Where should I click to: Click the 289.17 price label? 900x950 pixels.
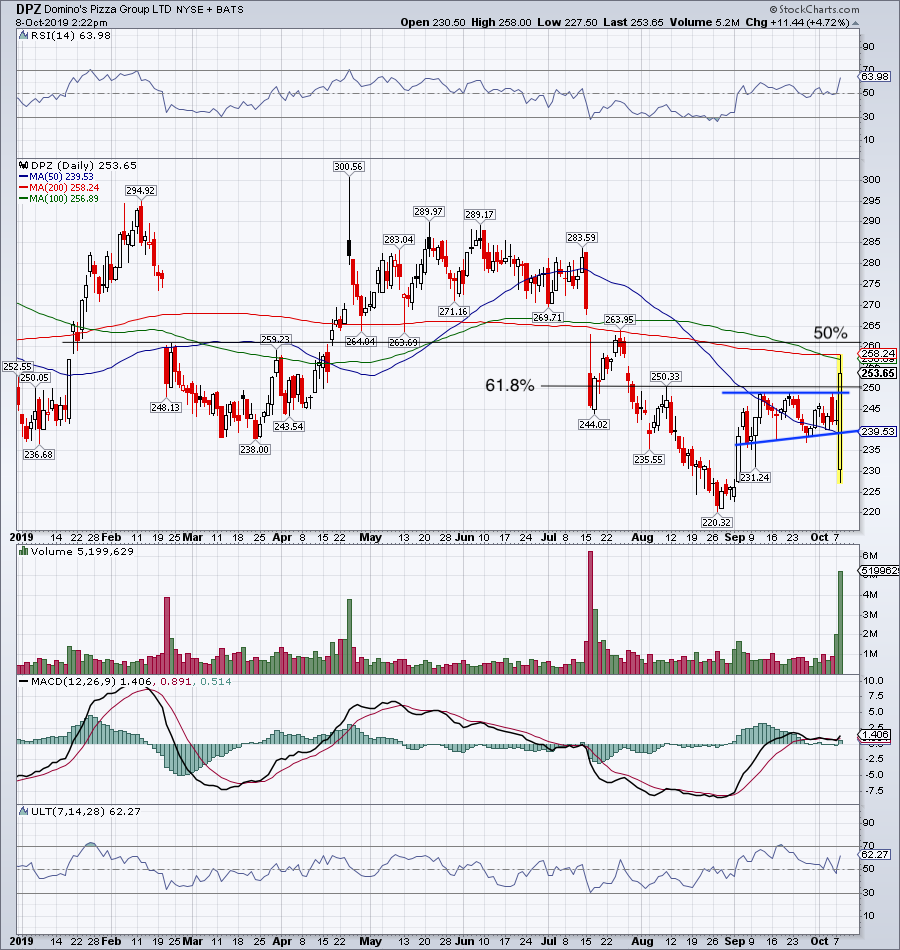pos(479,214)
